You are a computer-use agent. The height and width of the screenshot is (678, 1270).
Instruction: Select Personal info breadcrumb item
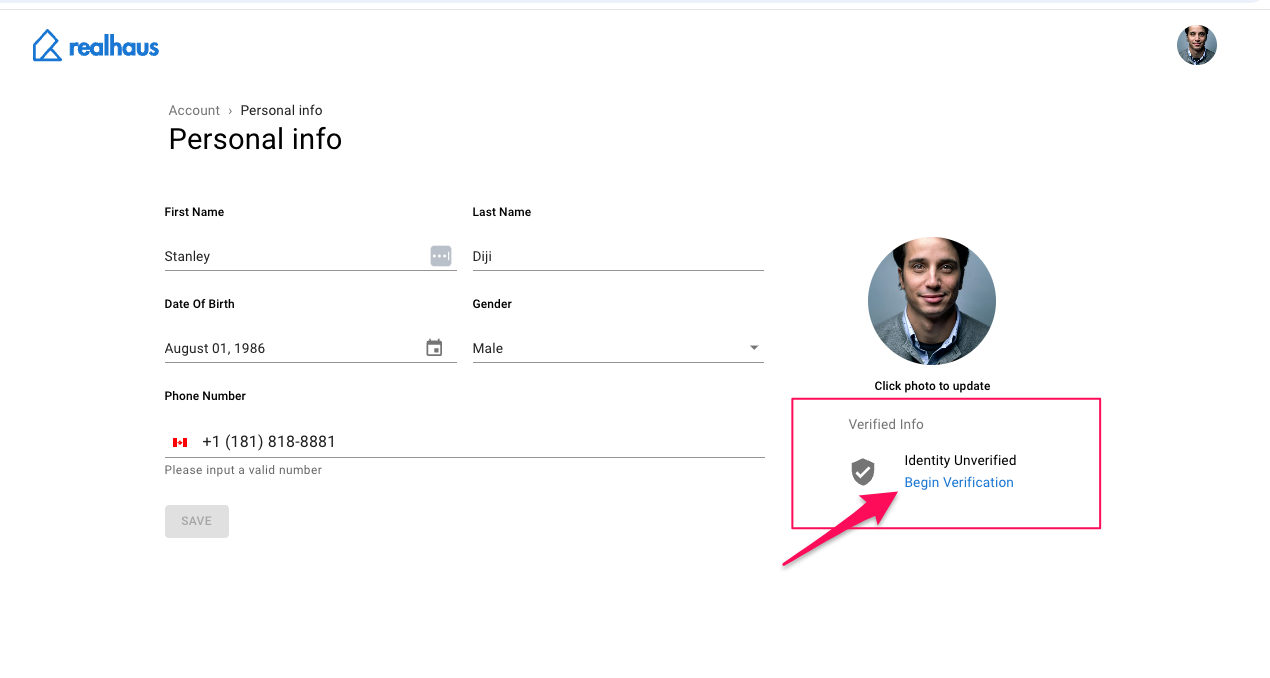tap(281, 111)
